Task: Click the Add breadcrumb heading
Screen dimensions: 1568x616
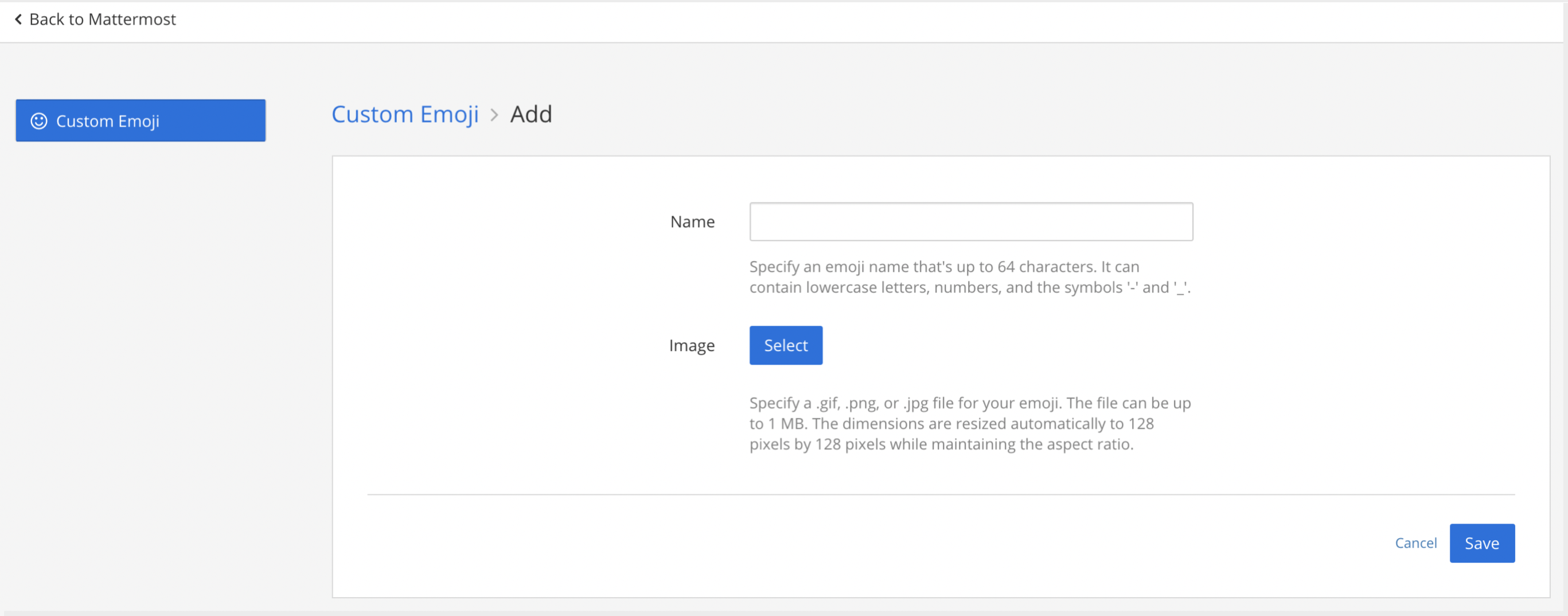Action: (531, 115)
